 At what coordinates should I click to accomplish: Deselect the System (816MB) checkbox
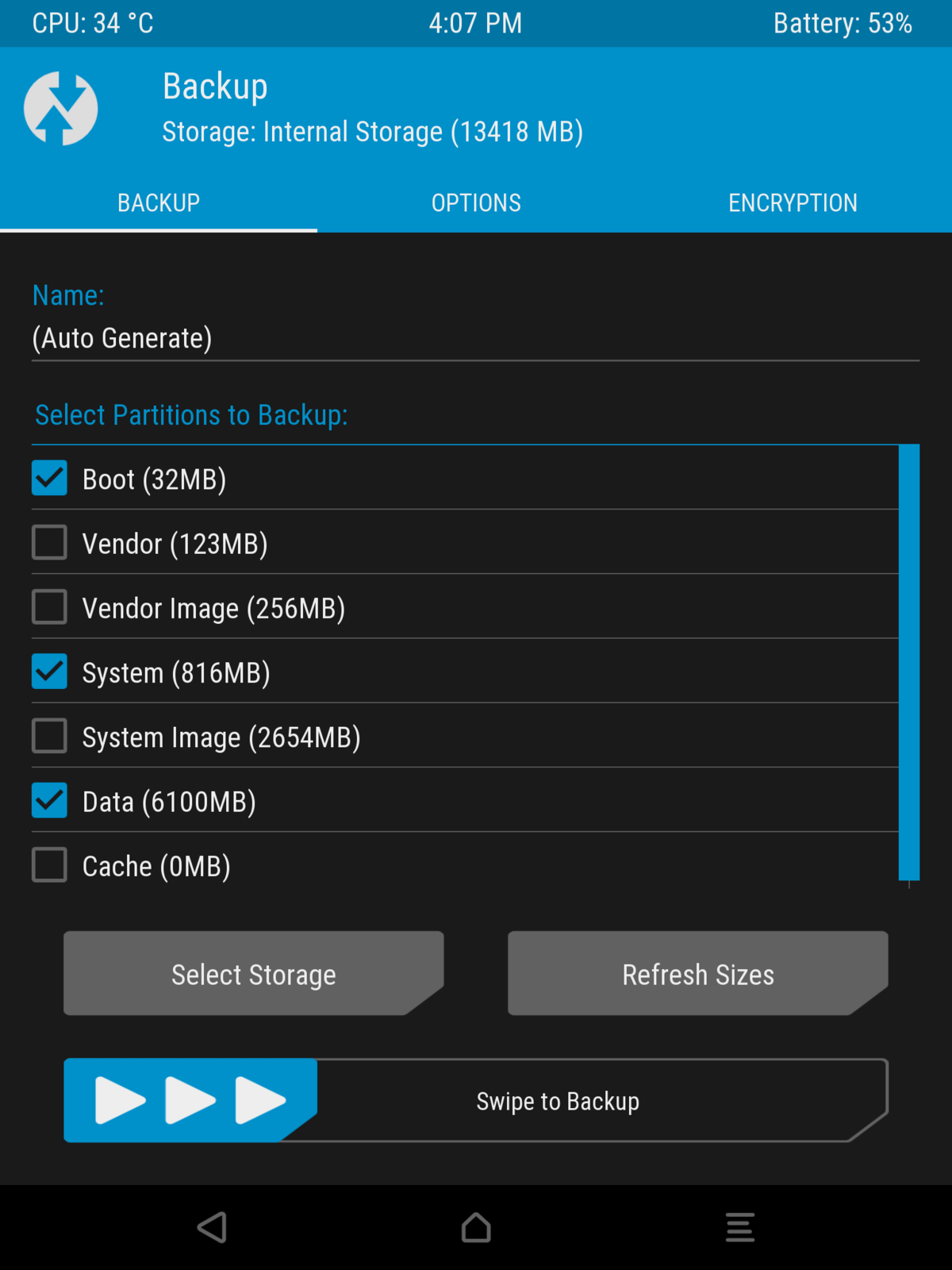[x=49, y=672]
